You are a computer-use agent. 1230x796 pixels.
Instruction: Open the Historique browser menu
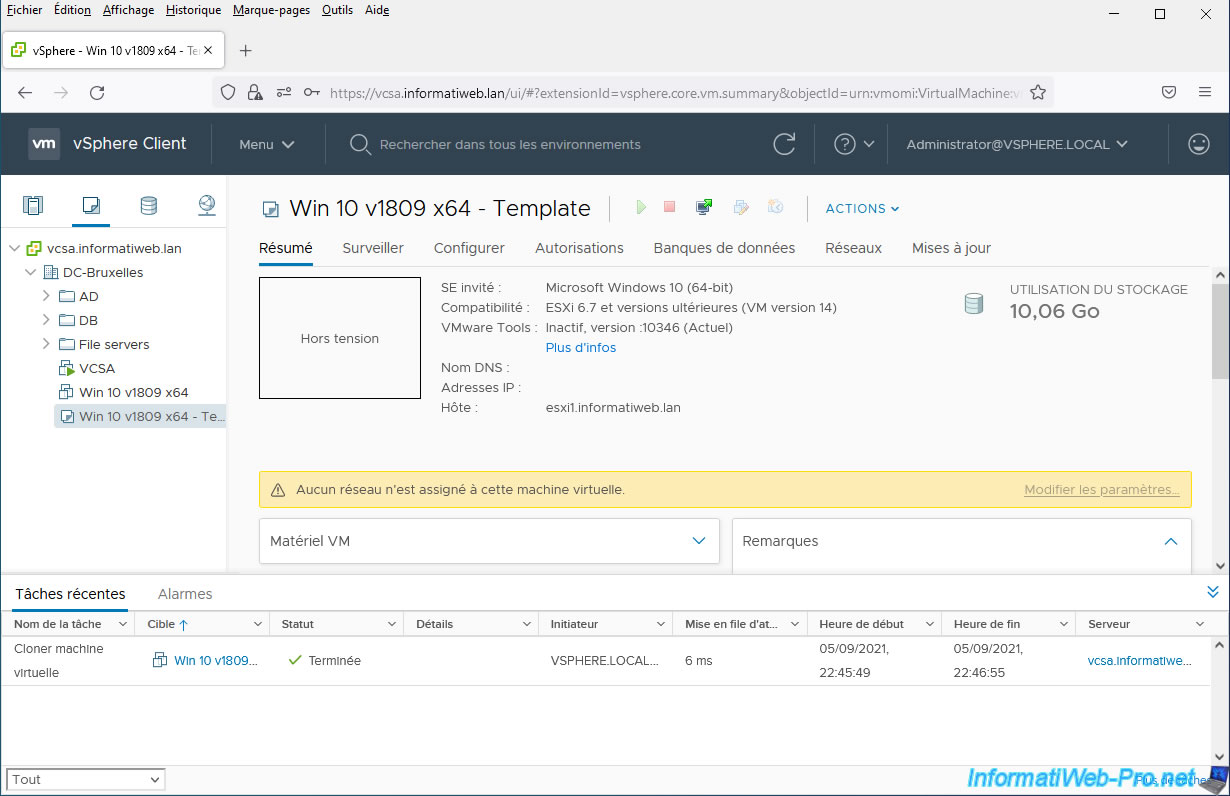click(194, 10)
